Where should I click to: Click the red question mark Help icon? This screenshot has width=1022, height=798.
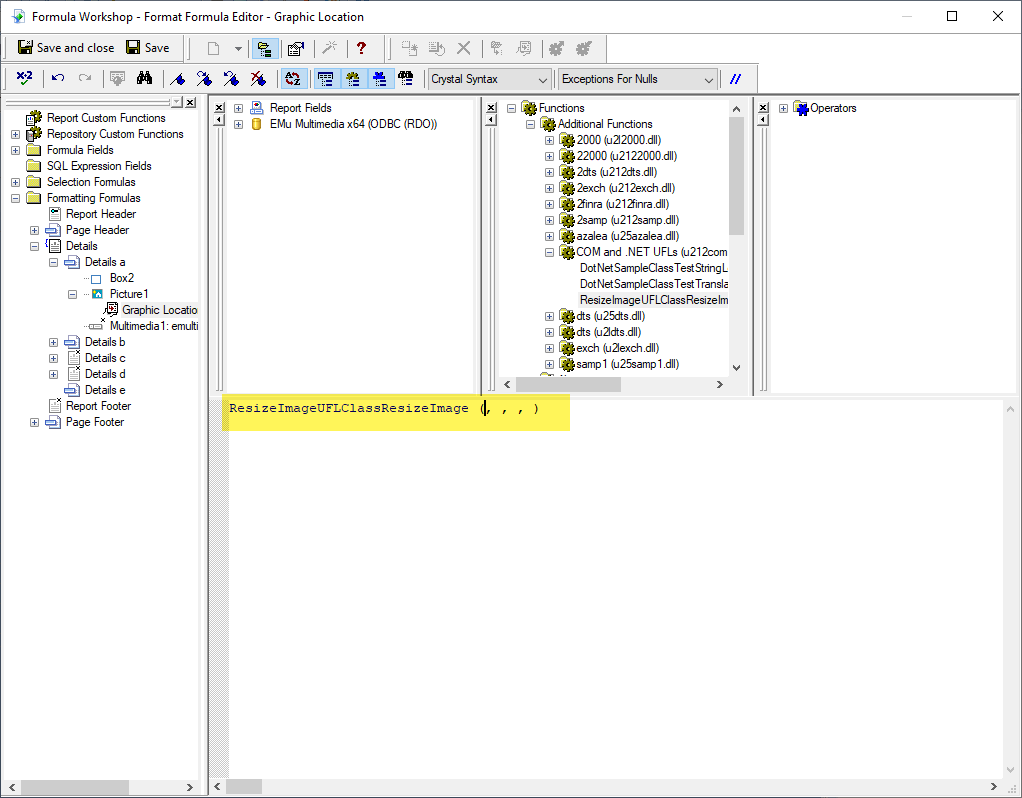[x=361, y=48]
